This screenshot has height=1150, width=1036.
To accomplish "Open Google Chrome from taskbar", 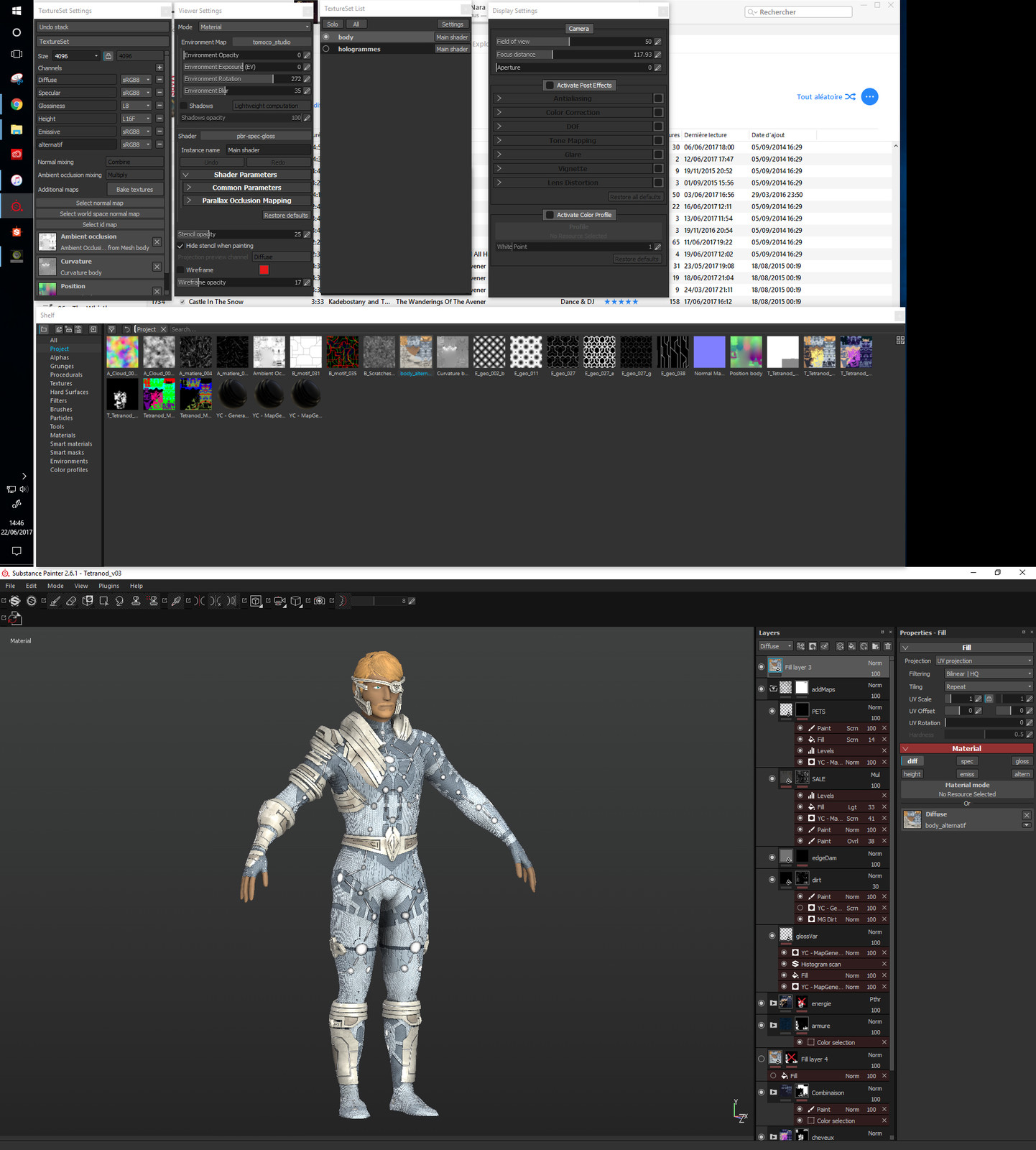I will pos(17,104).
